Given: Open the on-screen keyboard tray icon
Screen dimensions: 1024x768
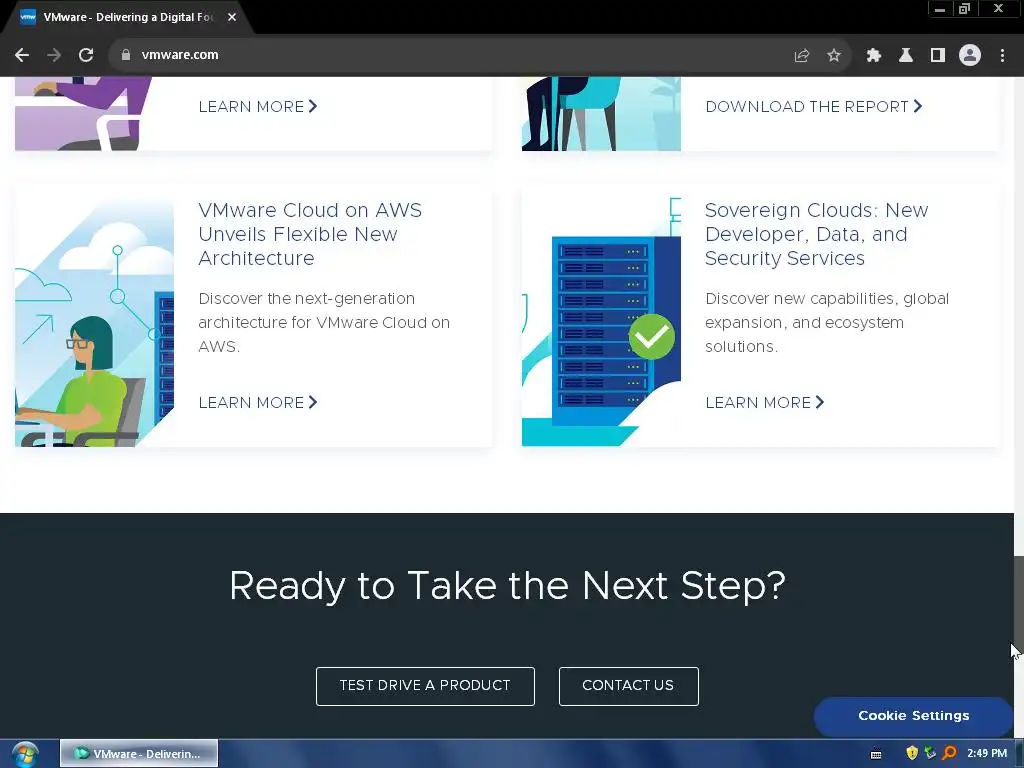Looking at the screenshot, I should click(876, 754).
